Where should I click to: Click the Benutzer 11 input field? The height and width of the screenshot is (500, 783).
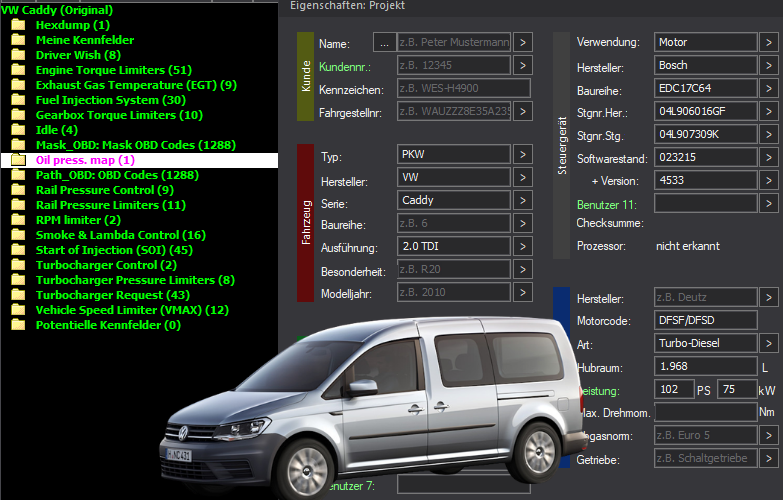706,203
